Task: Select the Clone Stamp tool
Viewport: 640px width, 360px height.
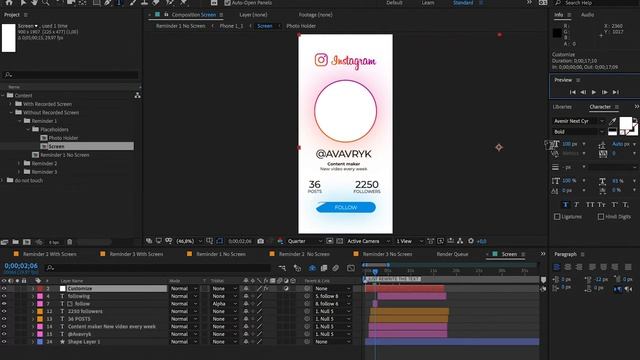Action: (144, 2)
